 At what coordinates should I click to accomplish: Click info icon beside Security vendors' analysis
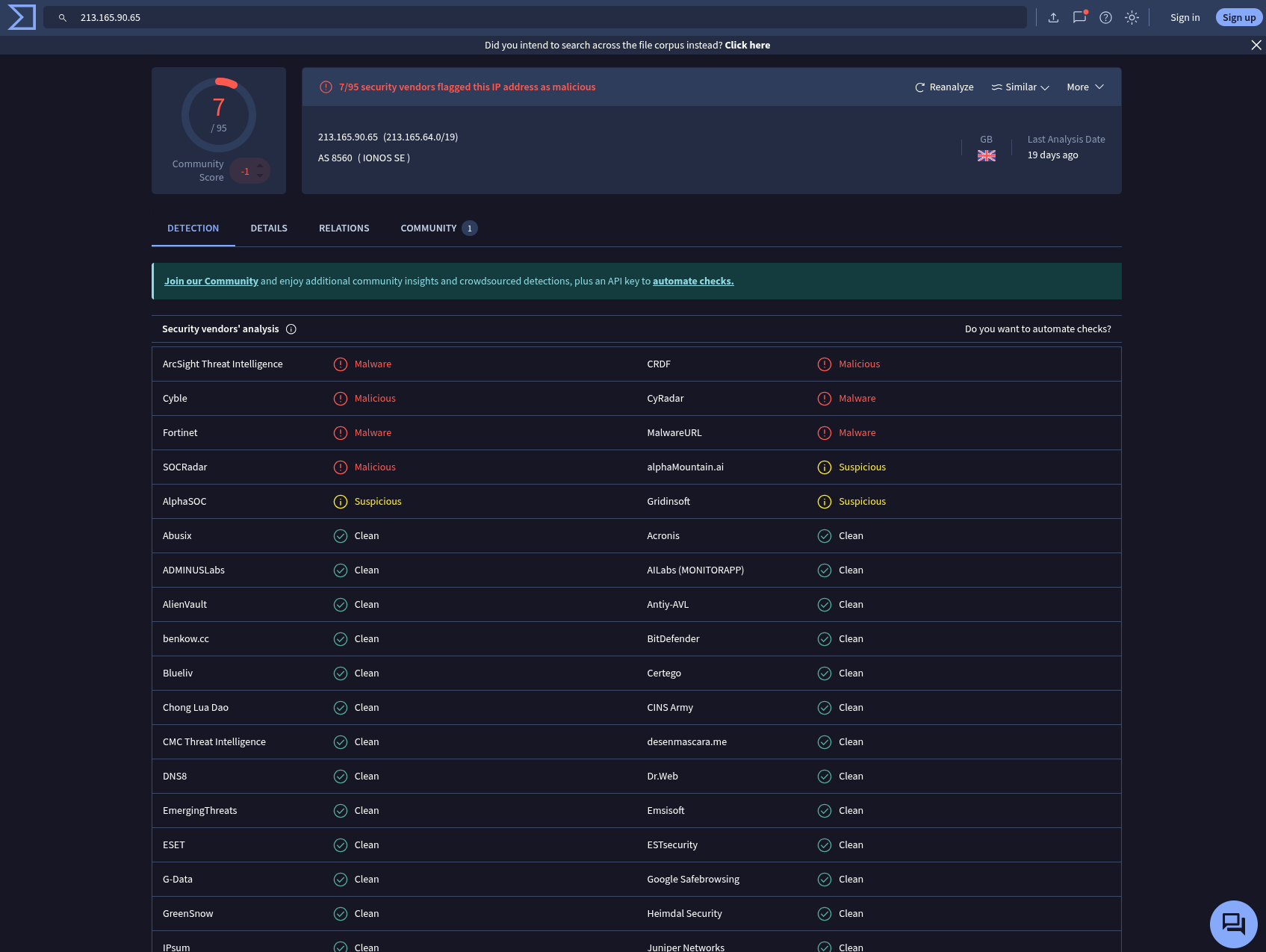[x=291, y=329]
